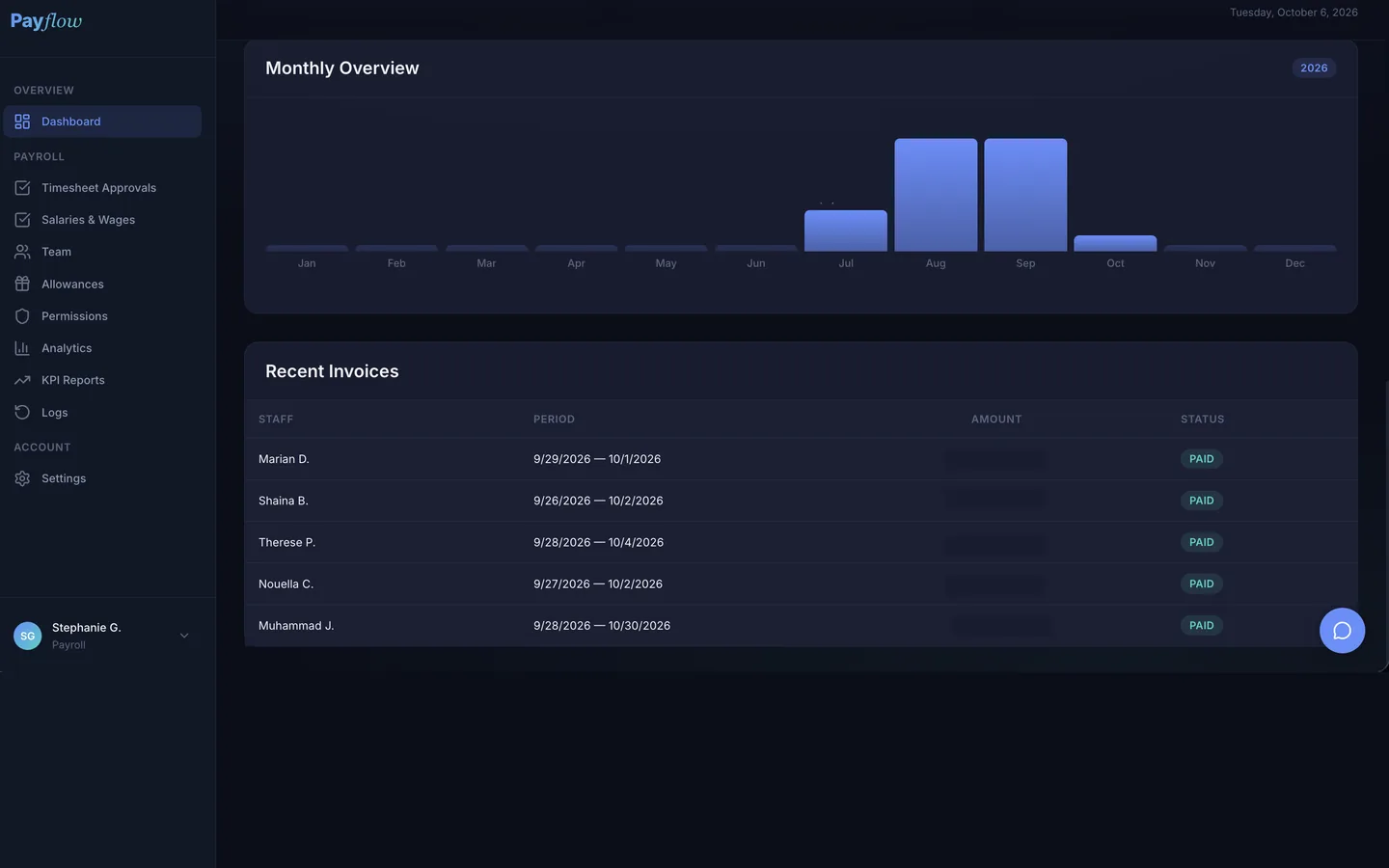The width and height of the screenshot is (1389, 868).
Task: Open the Analytics page label
Action: coord(67,348)
